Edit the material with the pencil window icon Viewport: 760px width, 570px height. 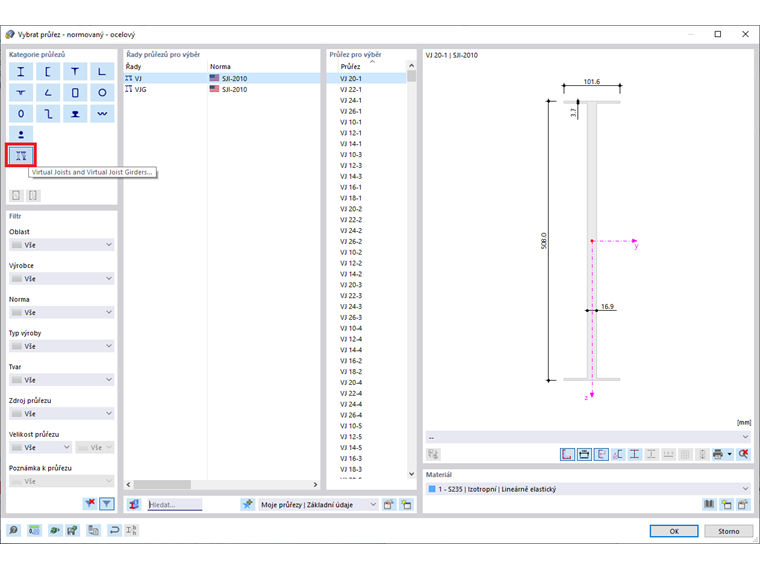743,505
